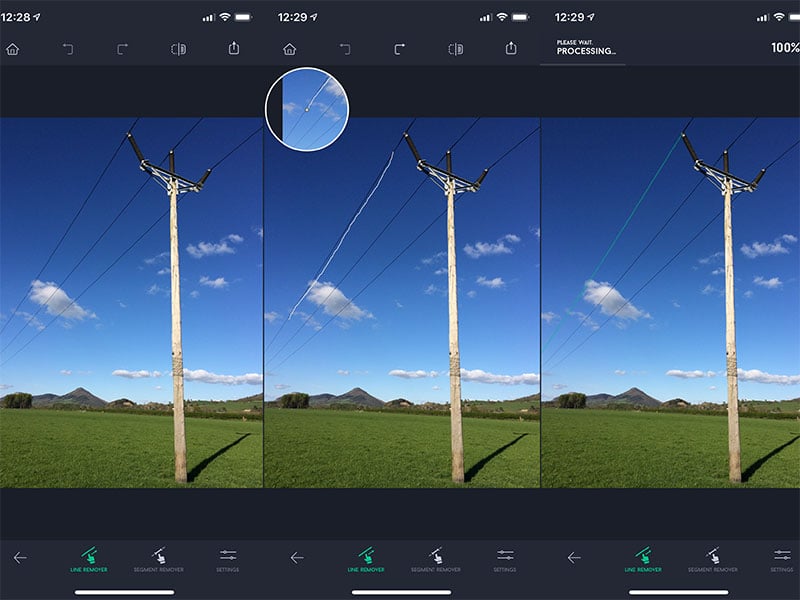800x600 pixels.
Task: Go back using arrow on left phone screen
Action: 20,558
